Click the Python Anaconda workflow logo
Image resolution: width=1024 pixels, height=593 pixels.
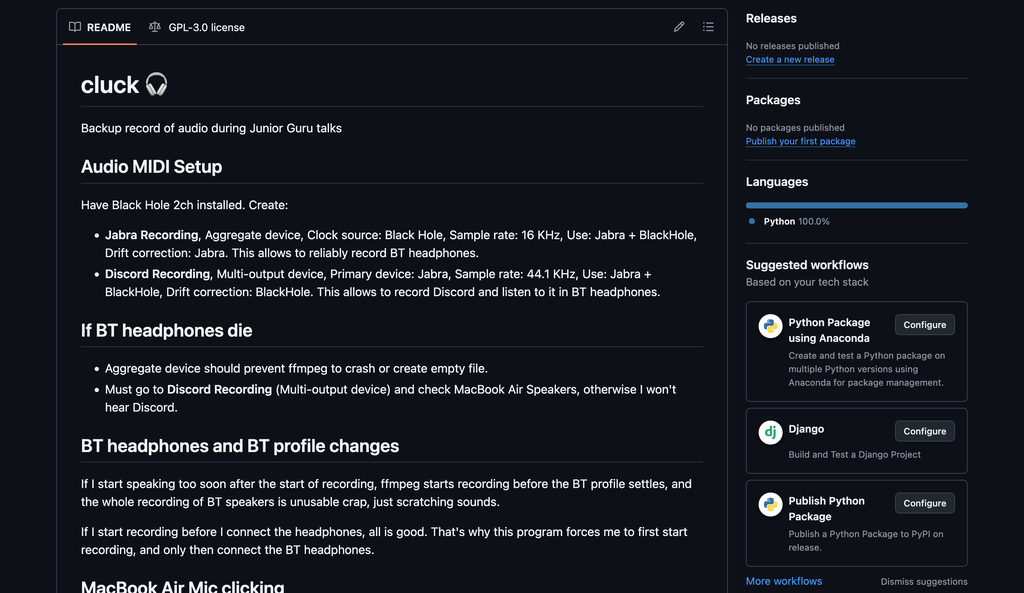[771, 325]
